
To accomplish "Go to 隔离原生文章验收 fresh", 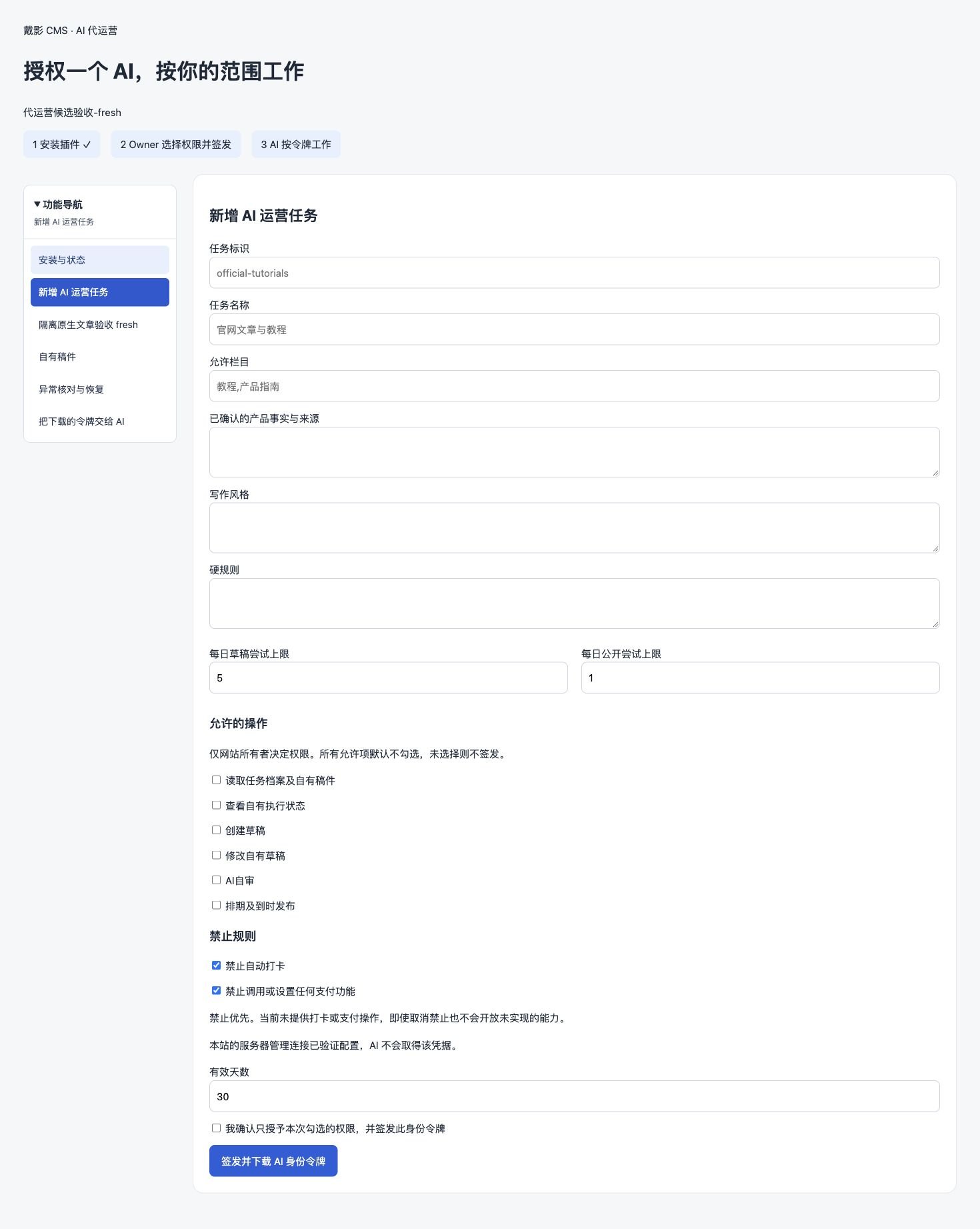I will [100, 325].
